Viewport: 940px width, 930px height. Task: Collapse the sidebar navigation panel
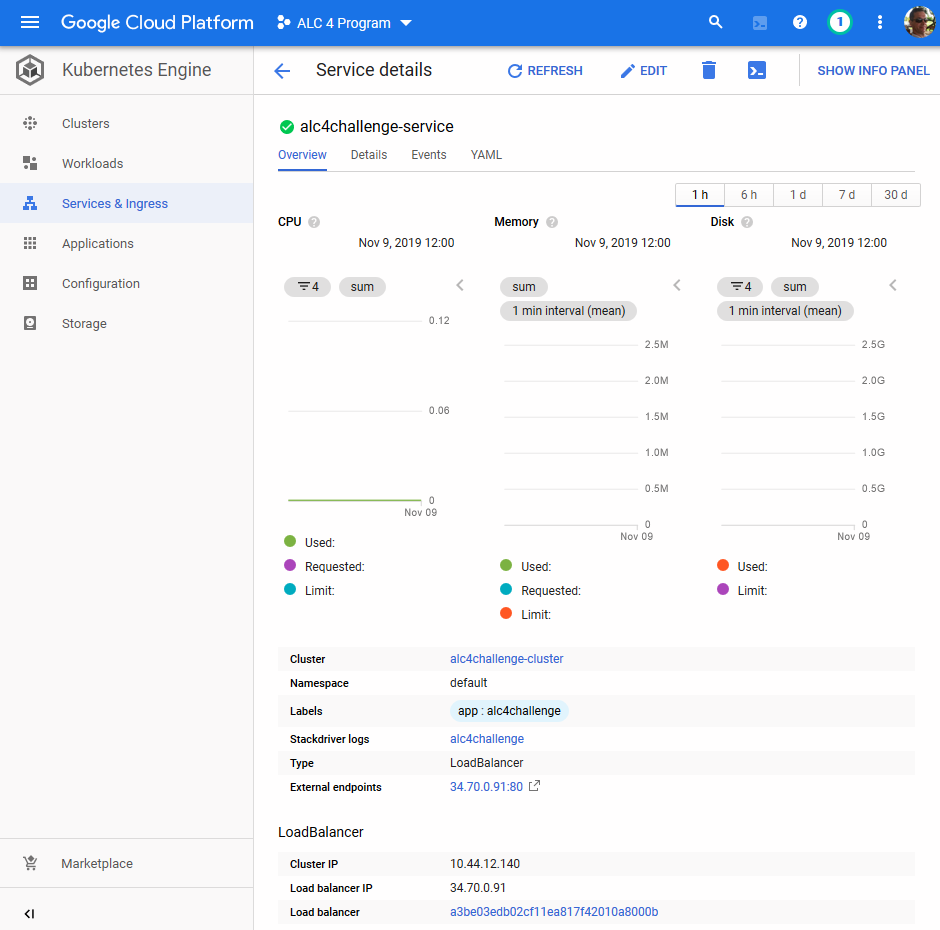(29, 913)
